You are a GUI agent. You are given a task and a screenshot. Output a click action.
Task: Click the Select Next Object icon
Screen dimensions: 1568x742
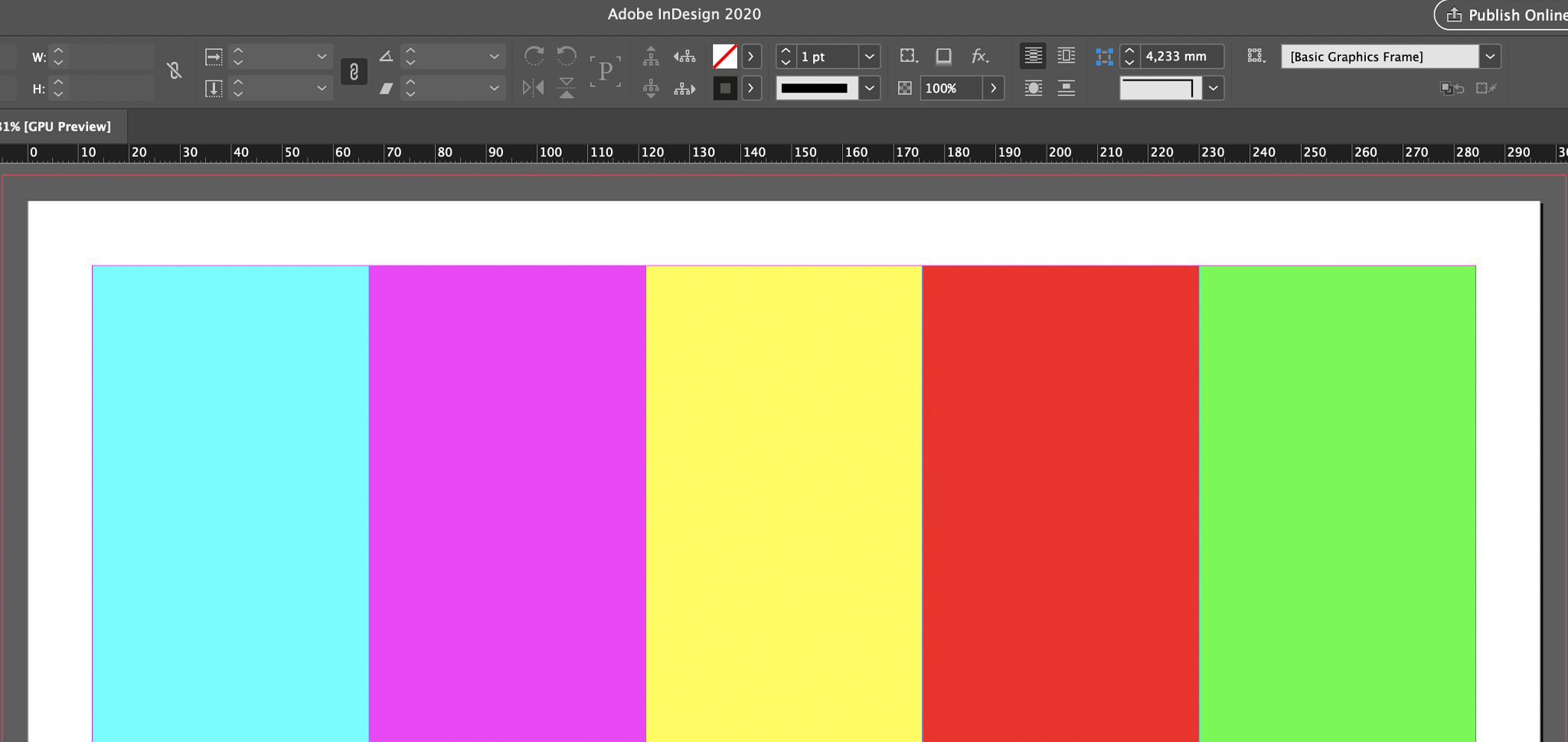click(x=684, y=87)
